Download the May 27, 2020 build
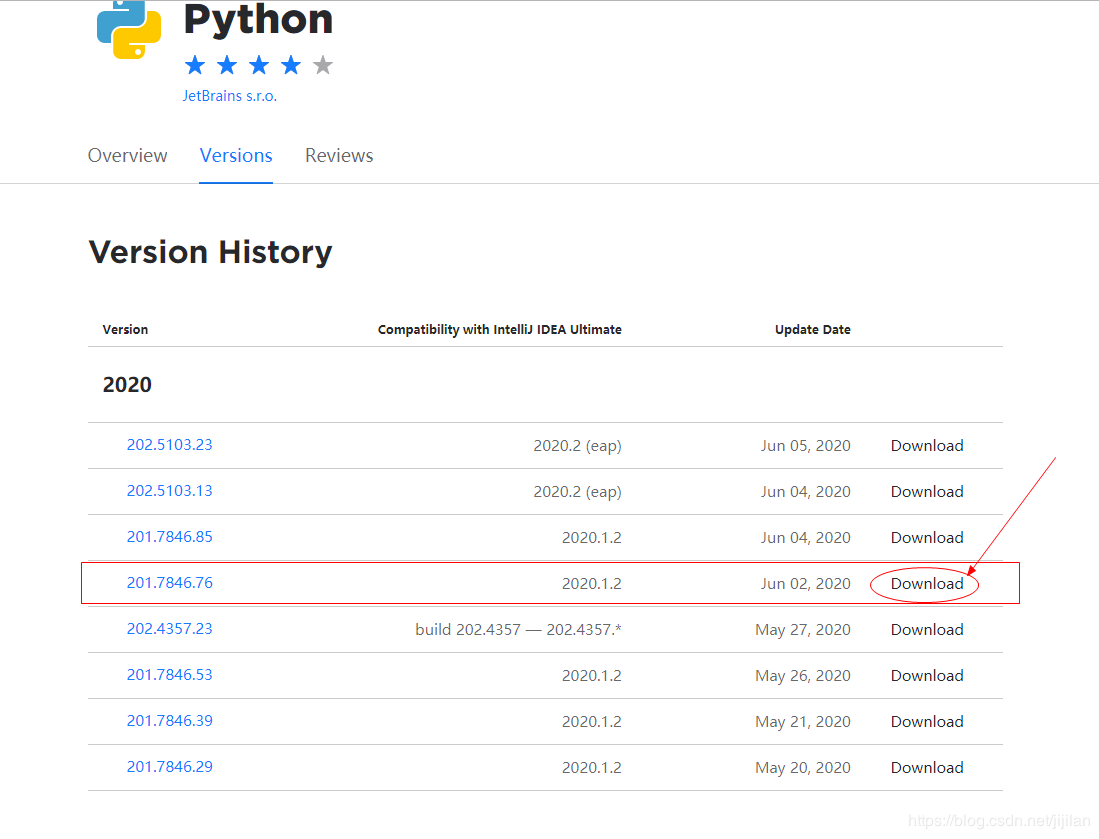This screenshot has height=839, width=1099. click(x=927, y=630)
